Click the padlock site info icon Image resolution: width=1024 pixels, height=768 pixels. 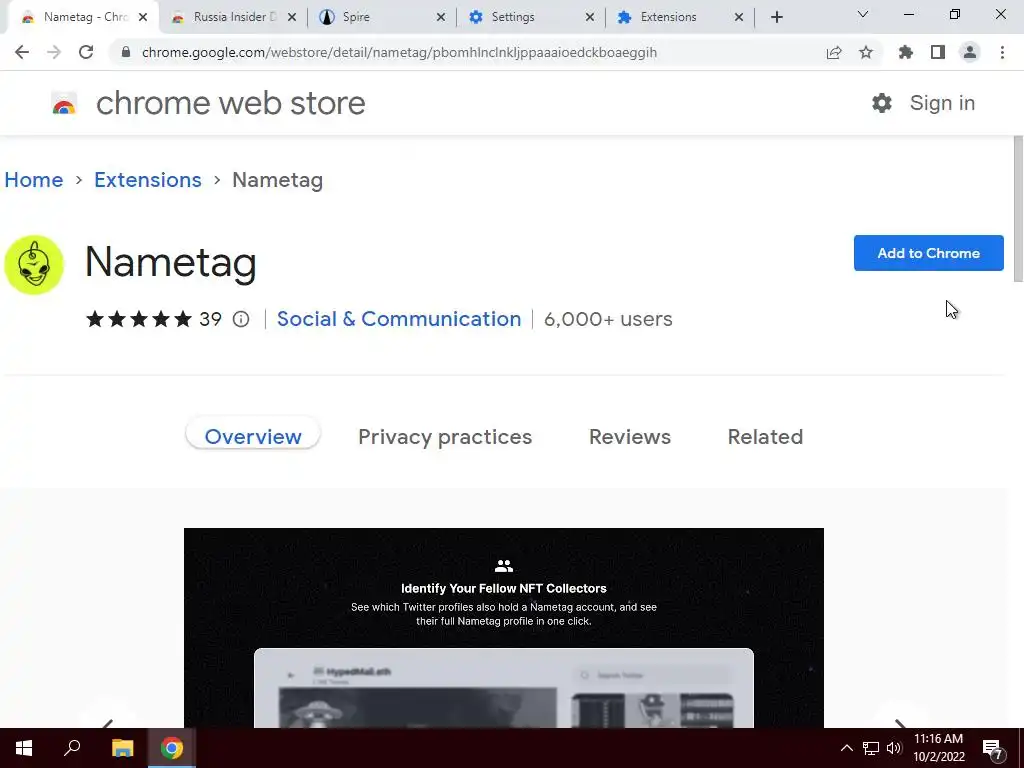(126, 52)
